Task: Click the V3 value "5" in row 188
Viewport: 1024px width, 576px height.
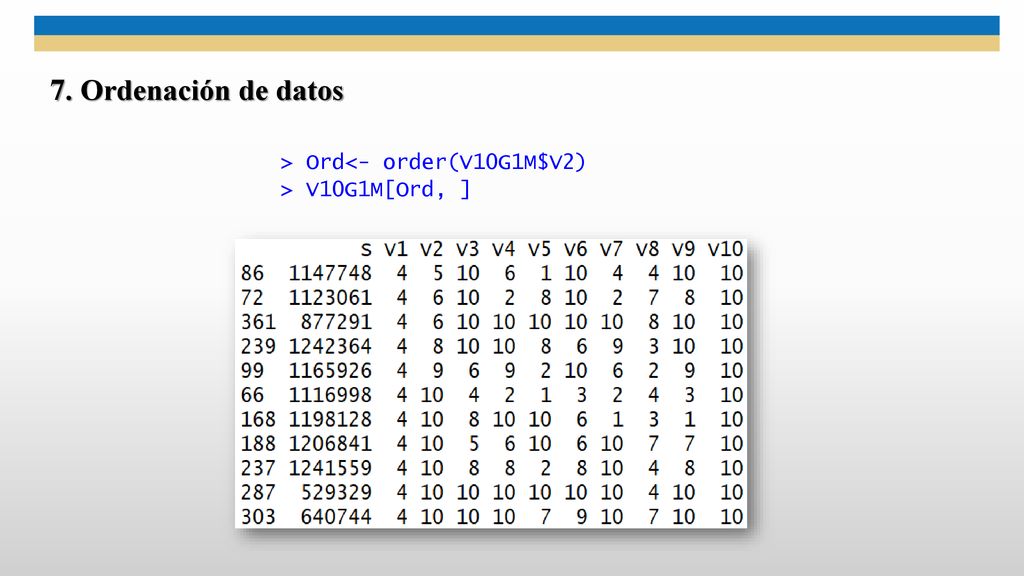Action: click(x=473, y=444)
